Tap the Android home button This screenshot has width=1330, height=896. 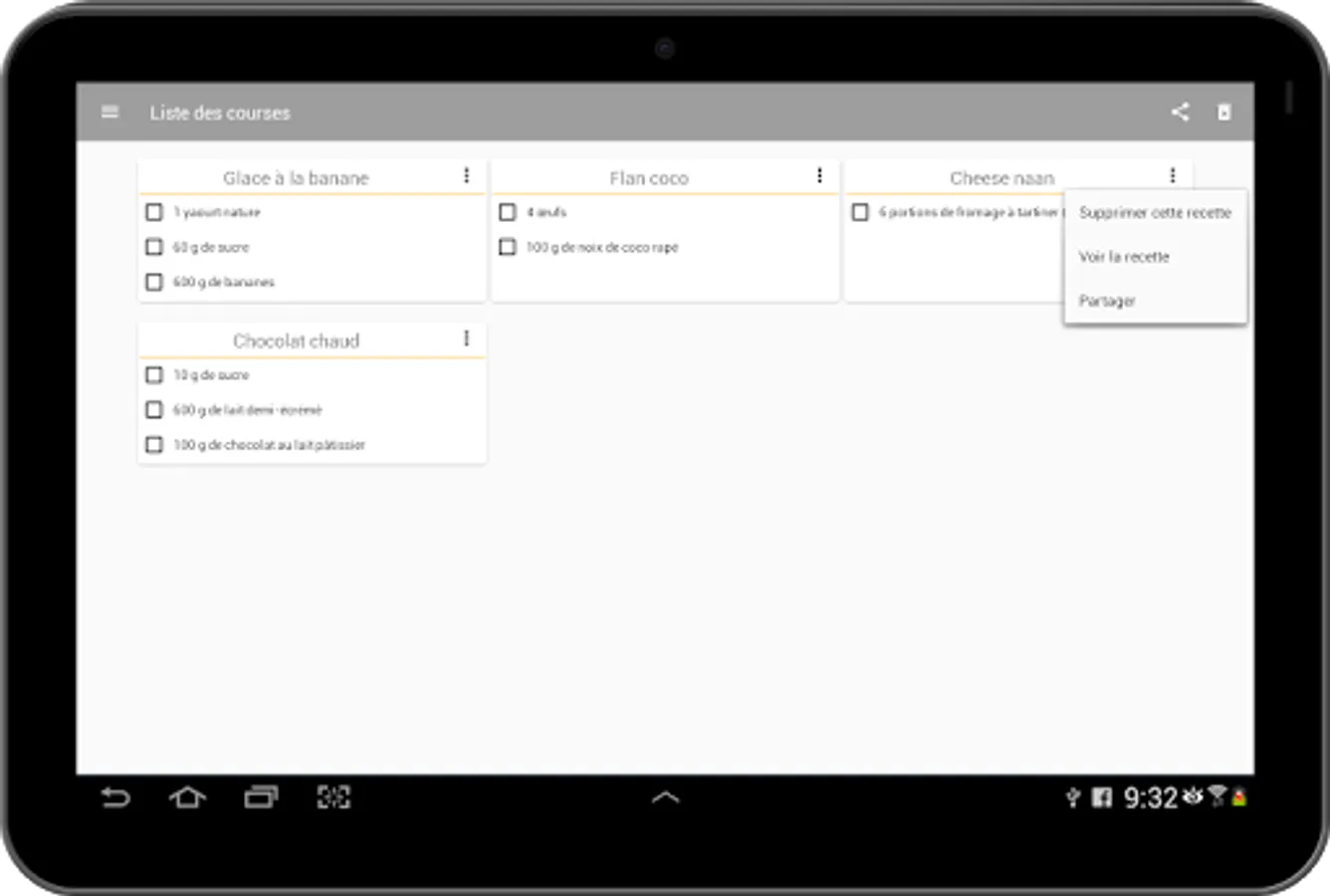coord(187,797)
